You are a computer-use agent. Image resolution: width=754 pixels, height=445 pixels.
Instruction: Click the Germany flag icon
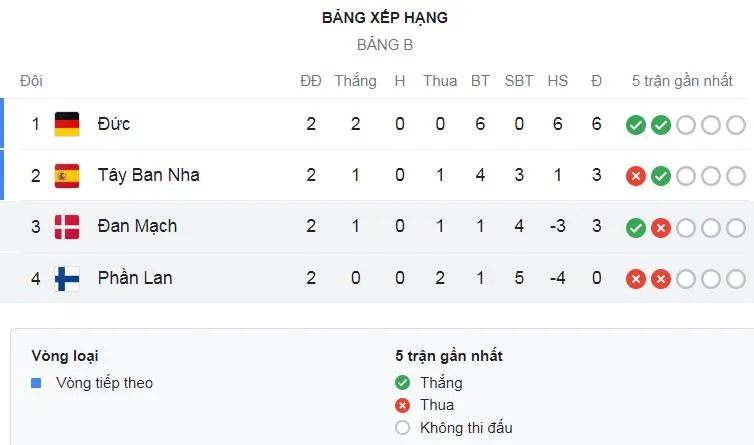(67, 124)
